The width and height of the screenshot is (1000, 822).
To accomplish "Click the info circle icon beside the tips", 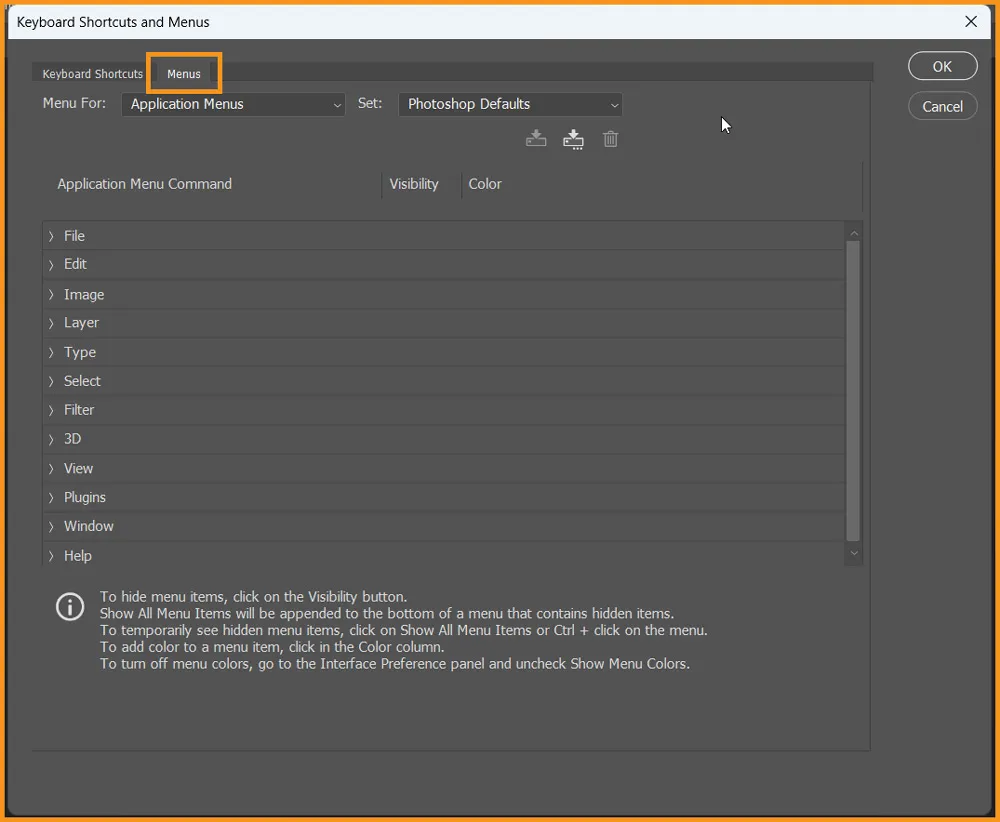I will pyautogui.click(x=70, y=607).
